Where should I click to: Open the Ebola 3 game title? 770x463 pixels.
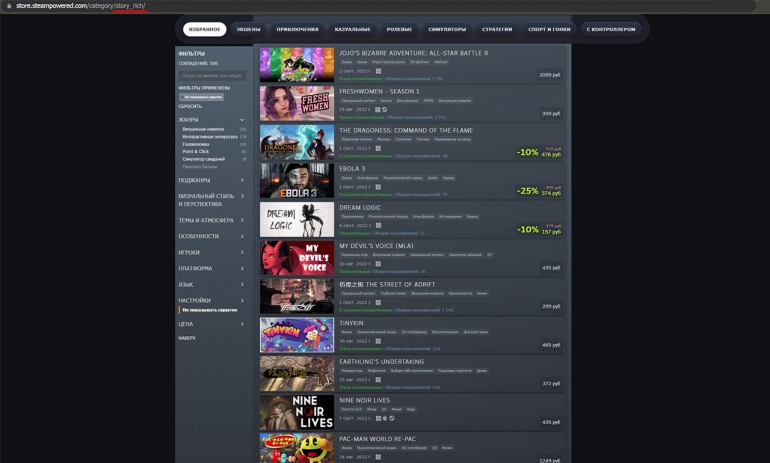tap(352, 169)
